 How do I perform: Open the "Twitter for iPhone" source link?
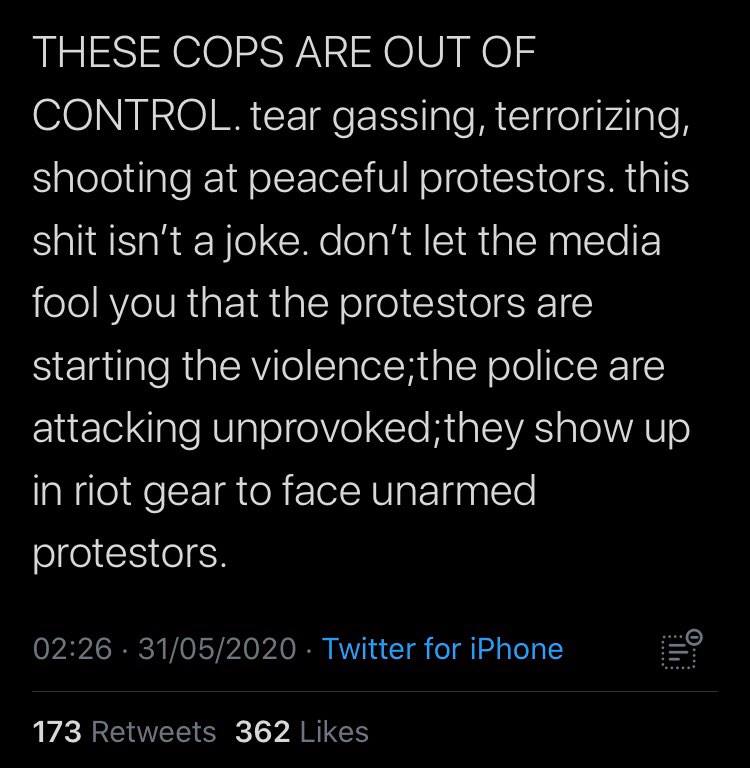point(442,649)
